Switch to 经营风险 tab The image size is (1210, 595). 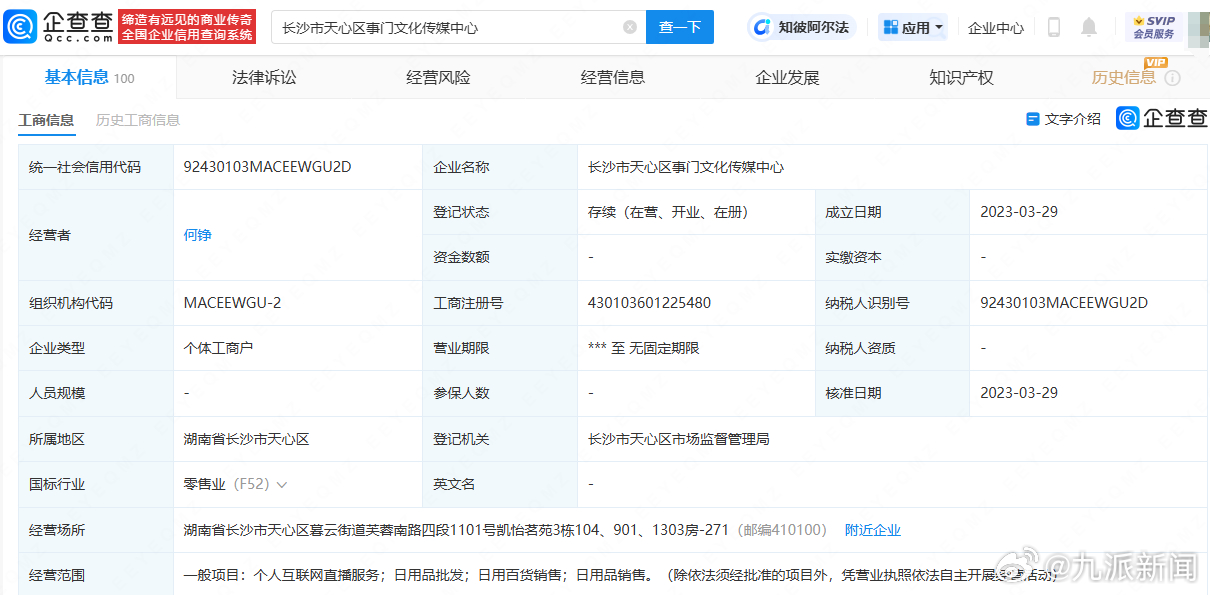point(438,78)
